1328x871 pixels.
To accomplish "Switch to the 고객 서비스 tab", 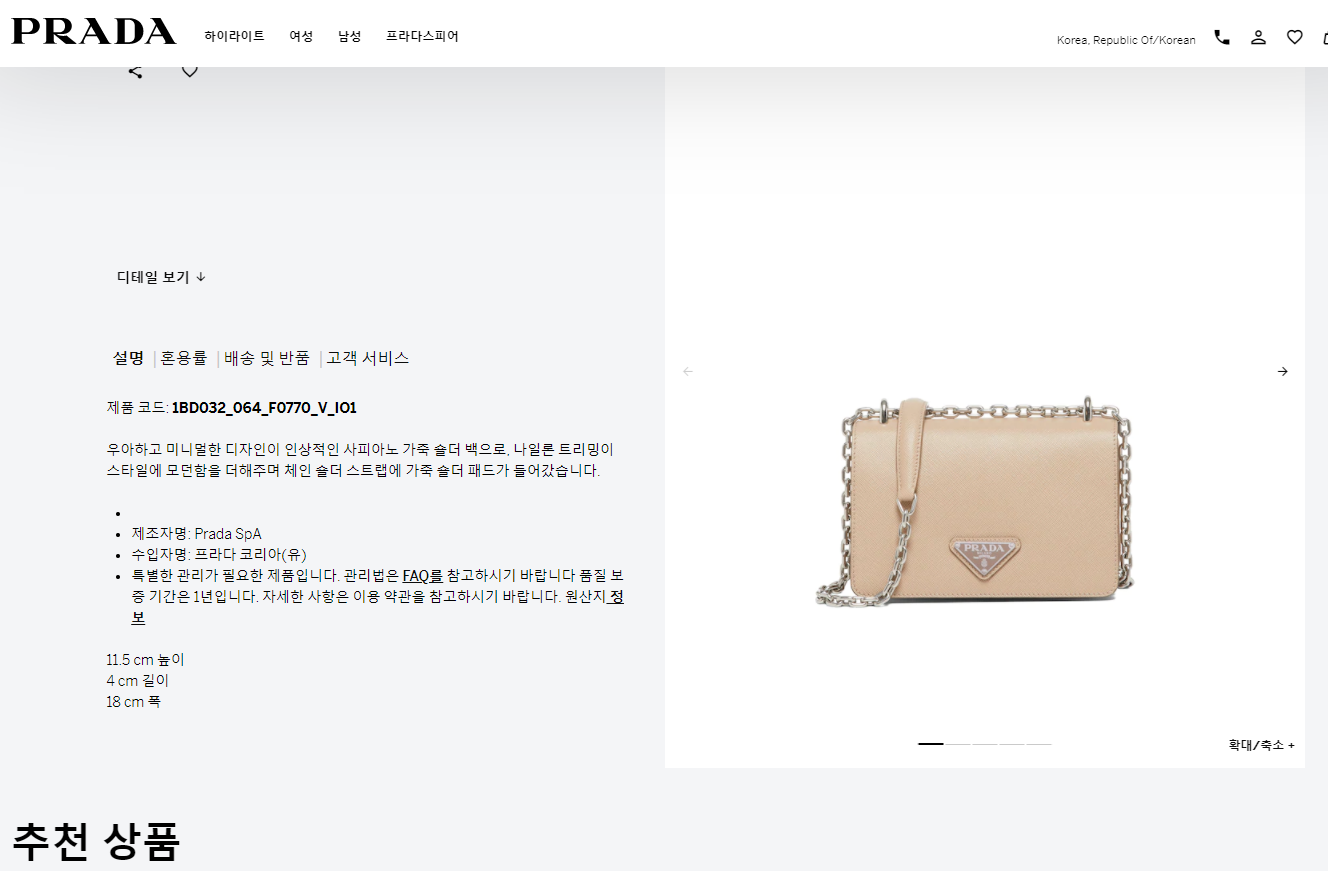I will pos(368,358).
